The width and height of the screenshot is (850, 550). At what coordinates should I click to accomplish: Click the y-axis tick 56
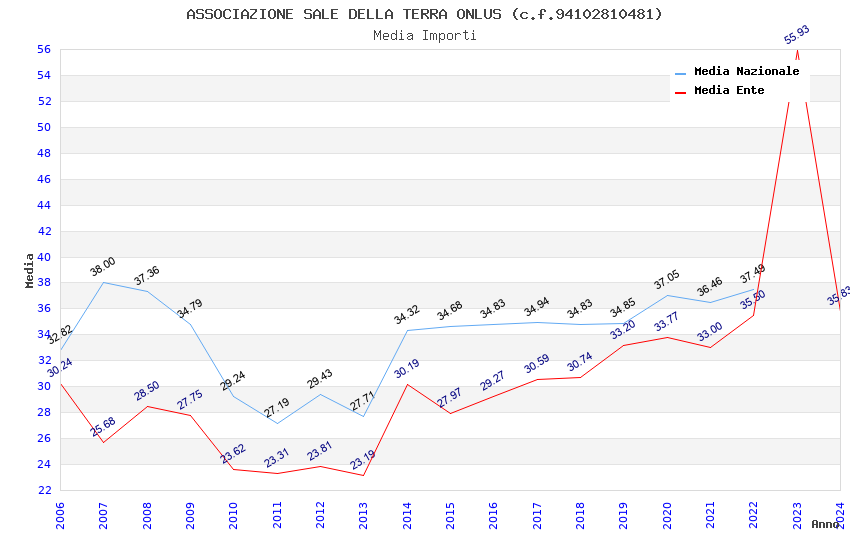click(44, 49)
